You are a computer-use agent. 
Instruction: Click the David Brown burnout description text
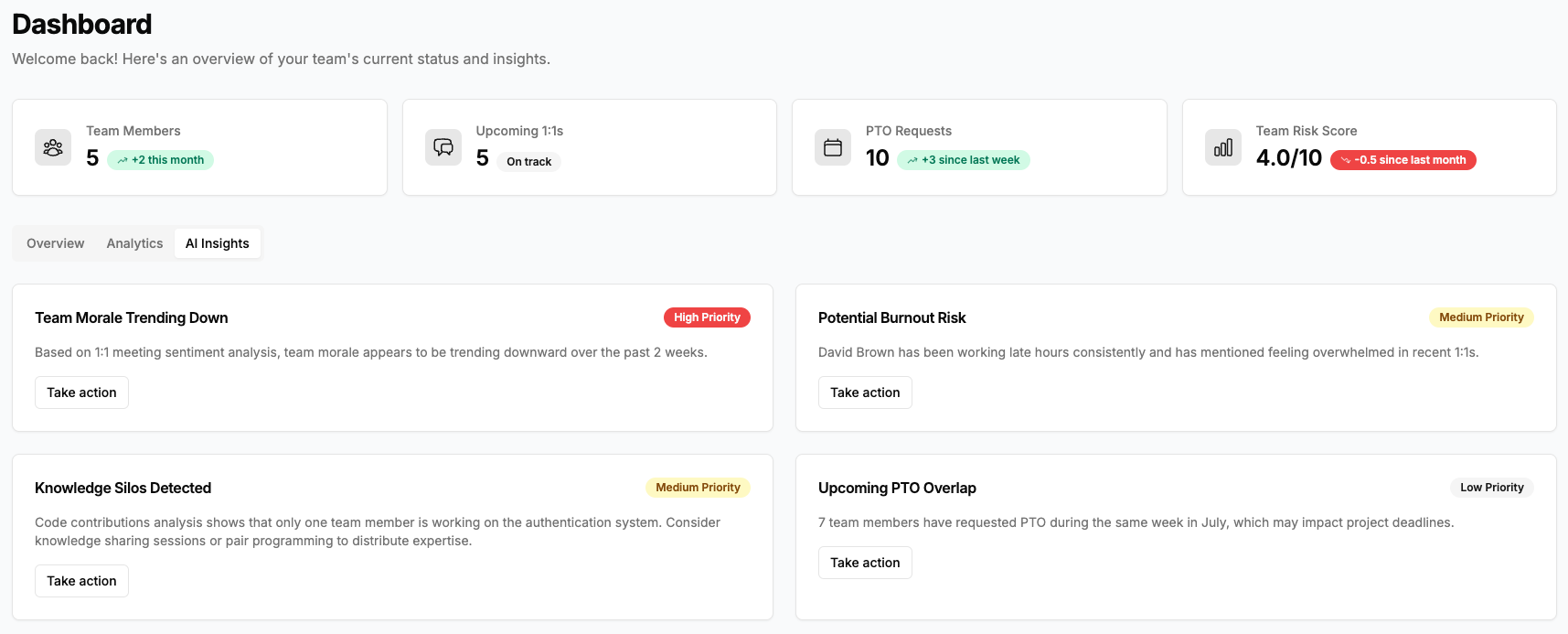coord(1148,352)
